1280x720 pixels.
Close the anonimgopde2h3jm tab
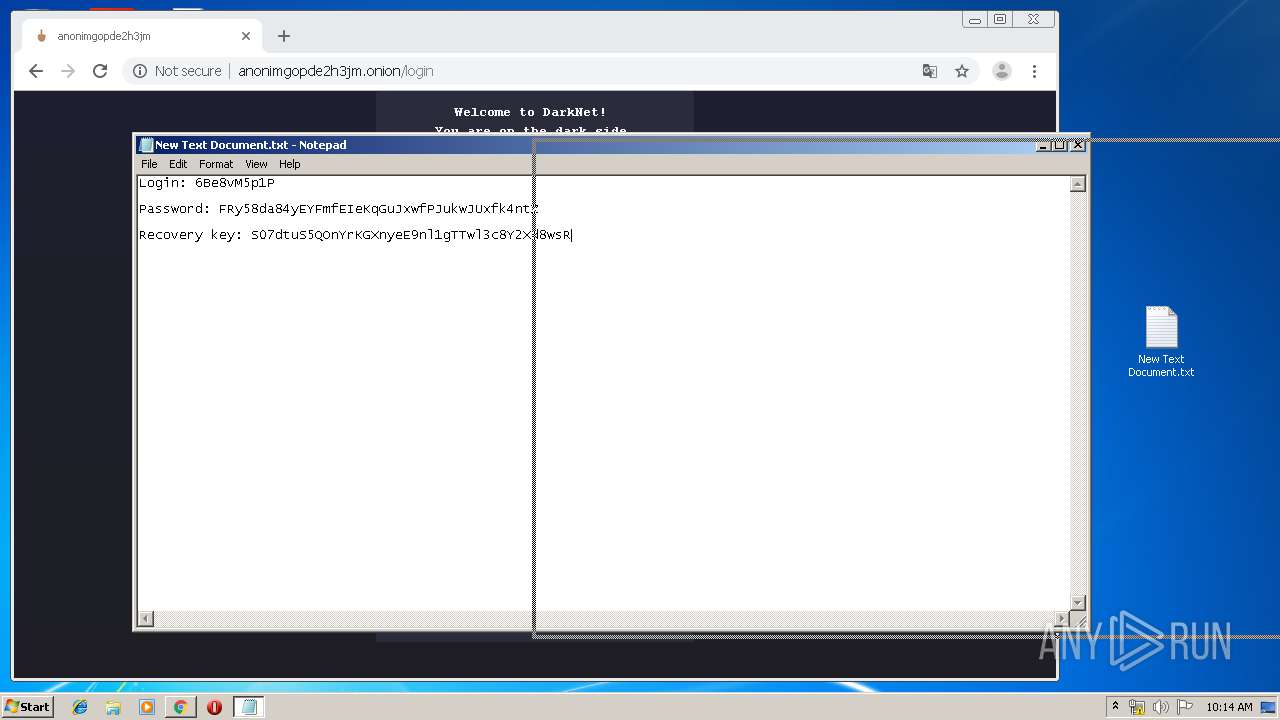pos(246,36)
